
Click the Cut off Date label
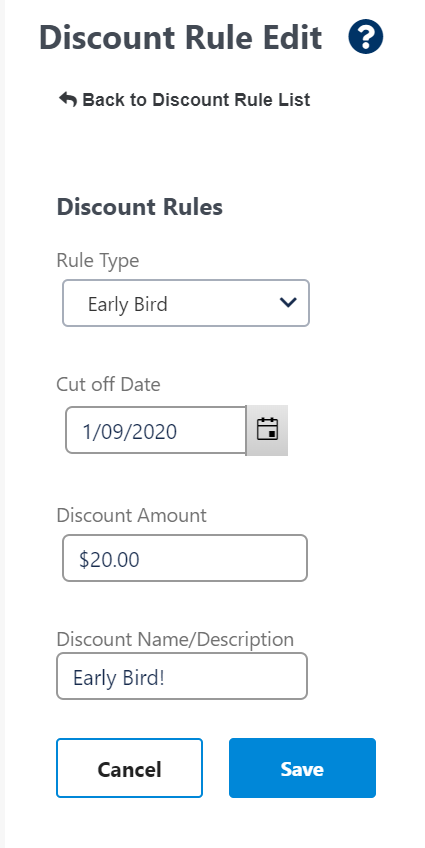click(109, 385)
